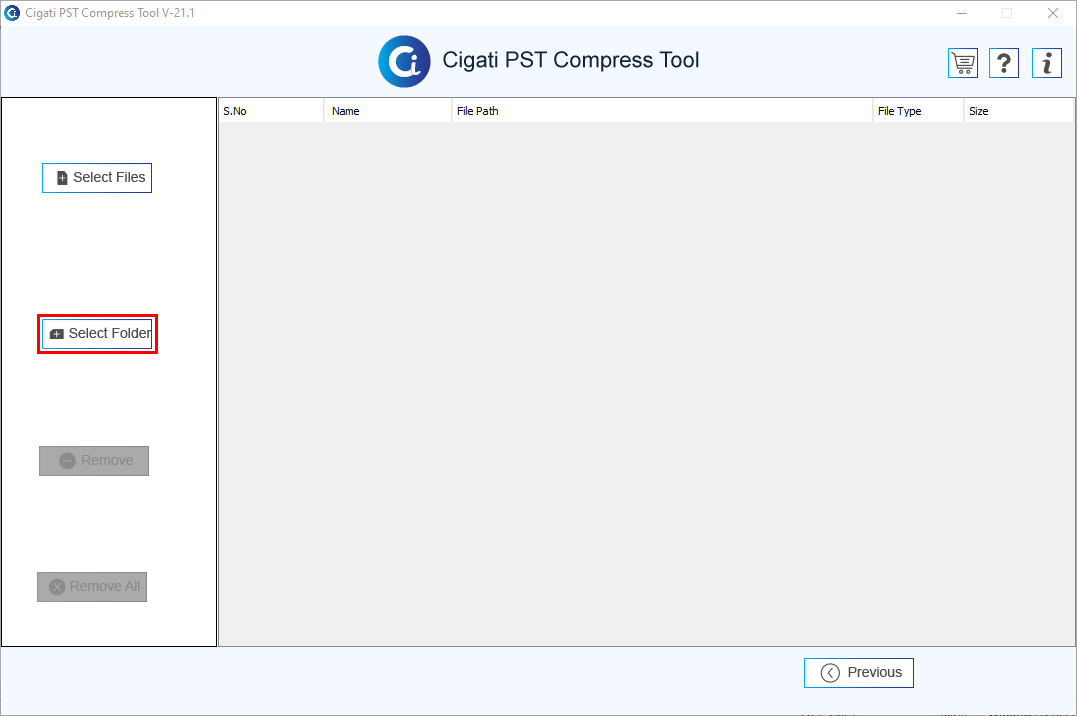Click the Remove button
This screenshot has height=716, width=1077.
click(94, 461)
